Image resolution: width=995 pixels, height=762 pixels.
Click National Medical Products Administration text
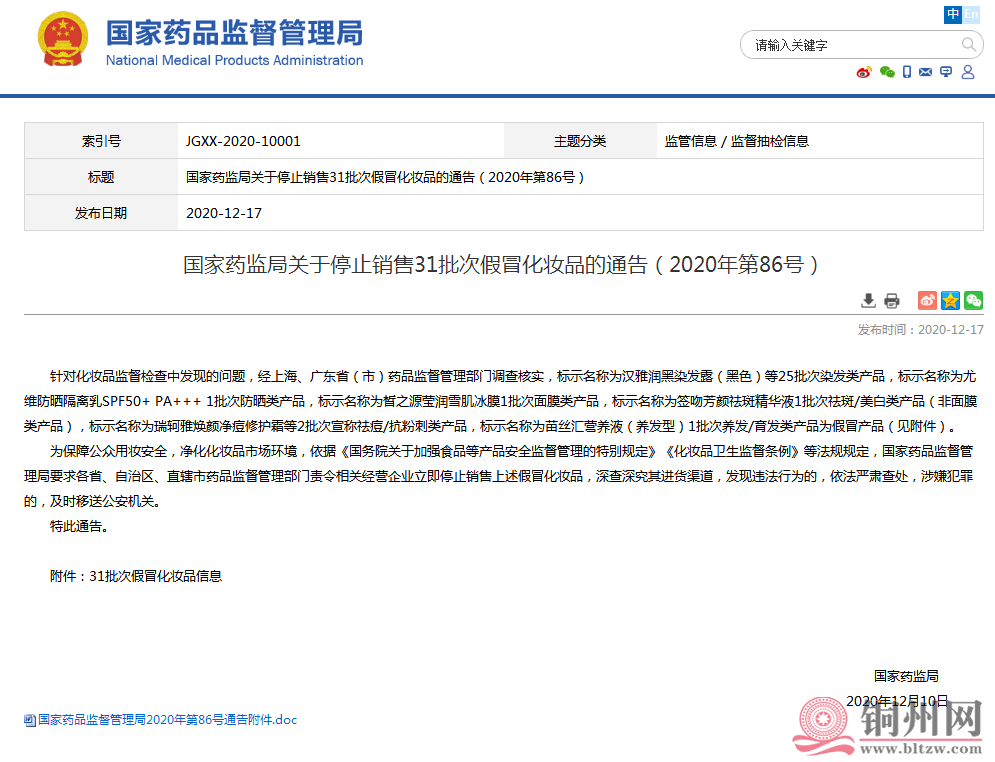point(234,60)
